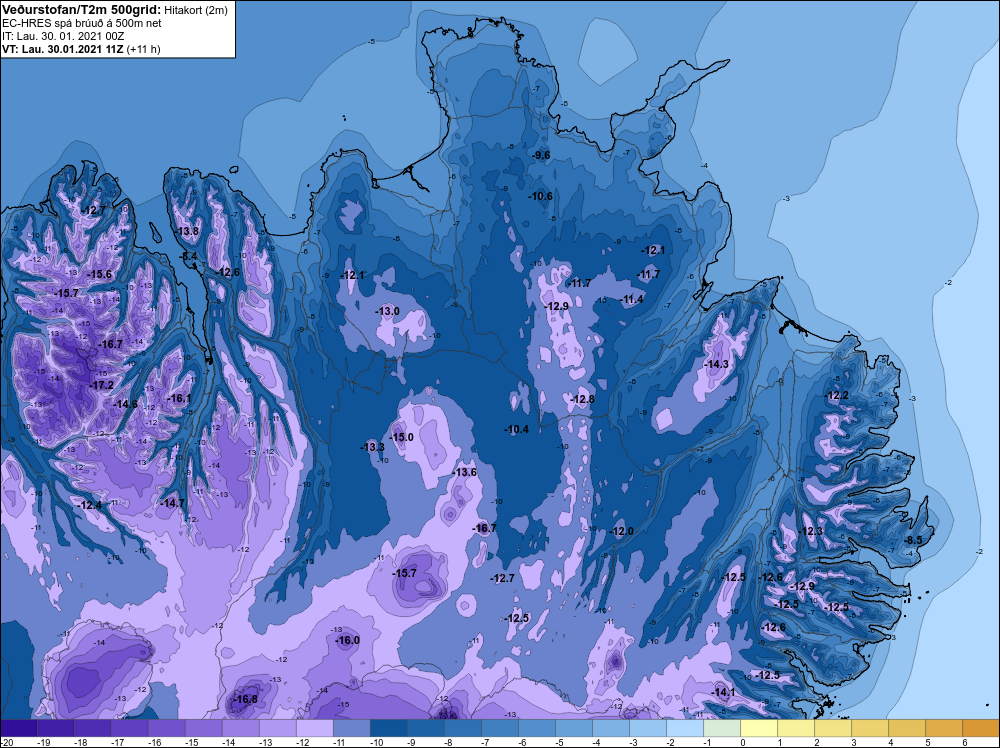Click the -16.1 temperature label
The image size is (1000, 748).
(179, 398)
